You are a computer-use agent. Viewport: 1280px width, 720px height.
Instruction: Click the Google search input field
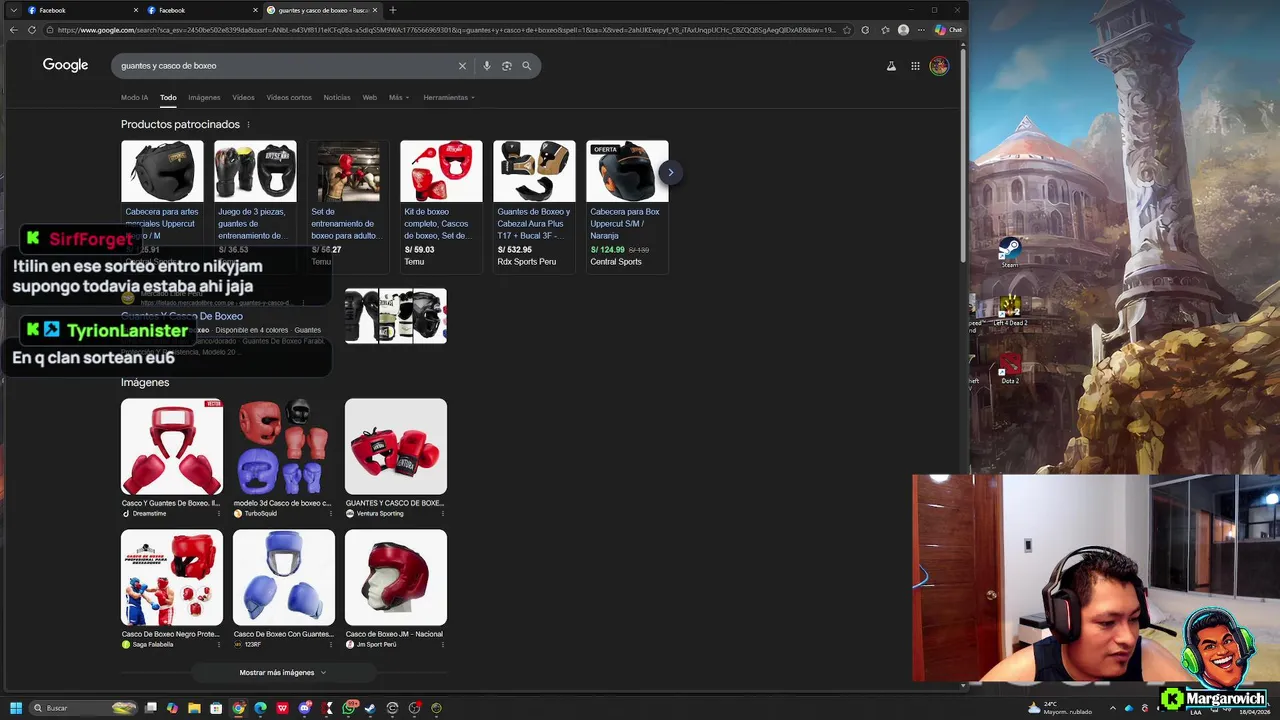(x=285, y=66)
